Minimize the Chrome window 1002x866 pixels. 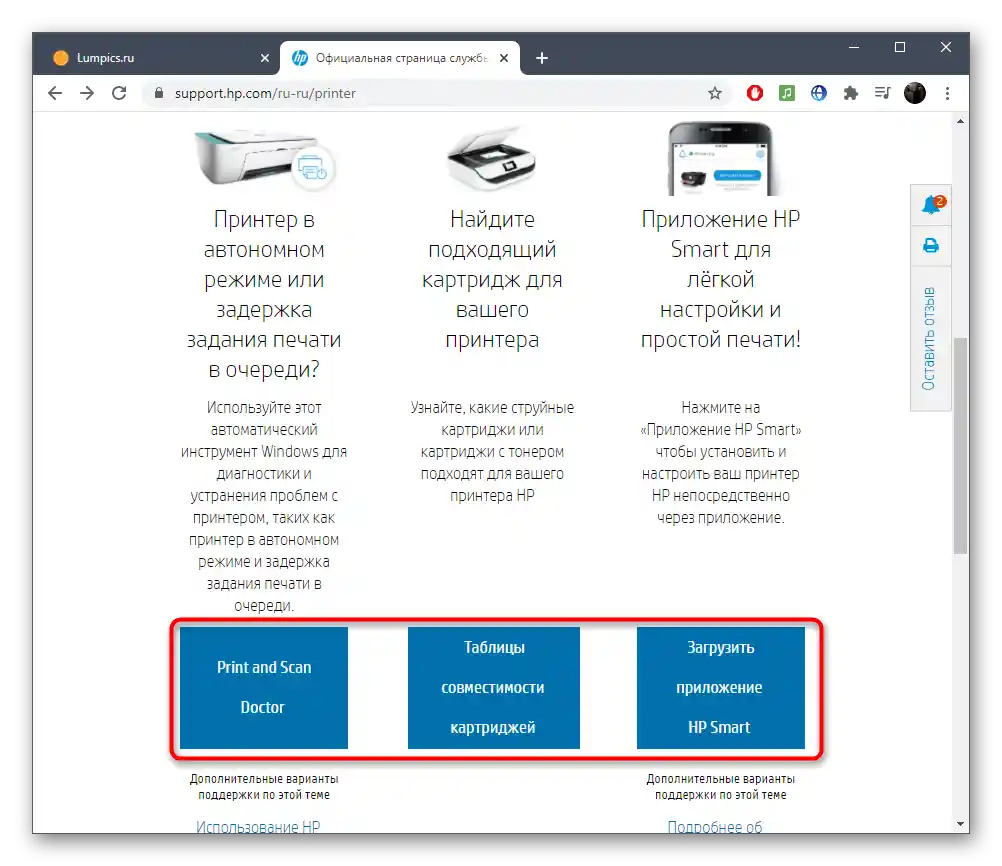854,47
